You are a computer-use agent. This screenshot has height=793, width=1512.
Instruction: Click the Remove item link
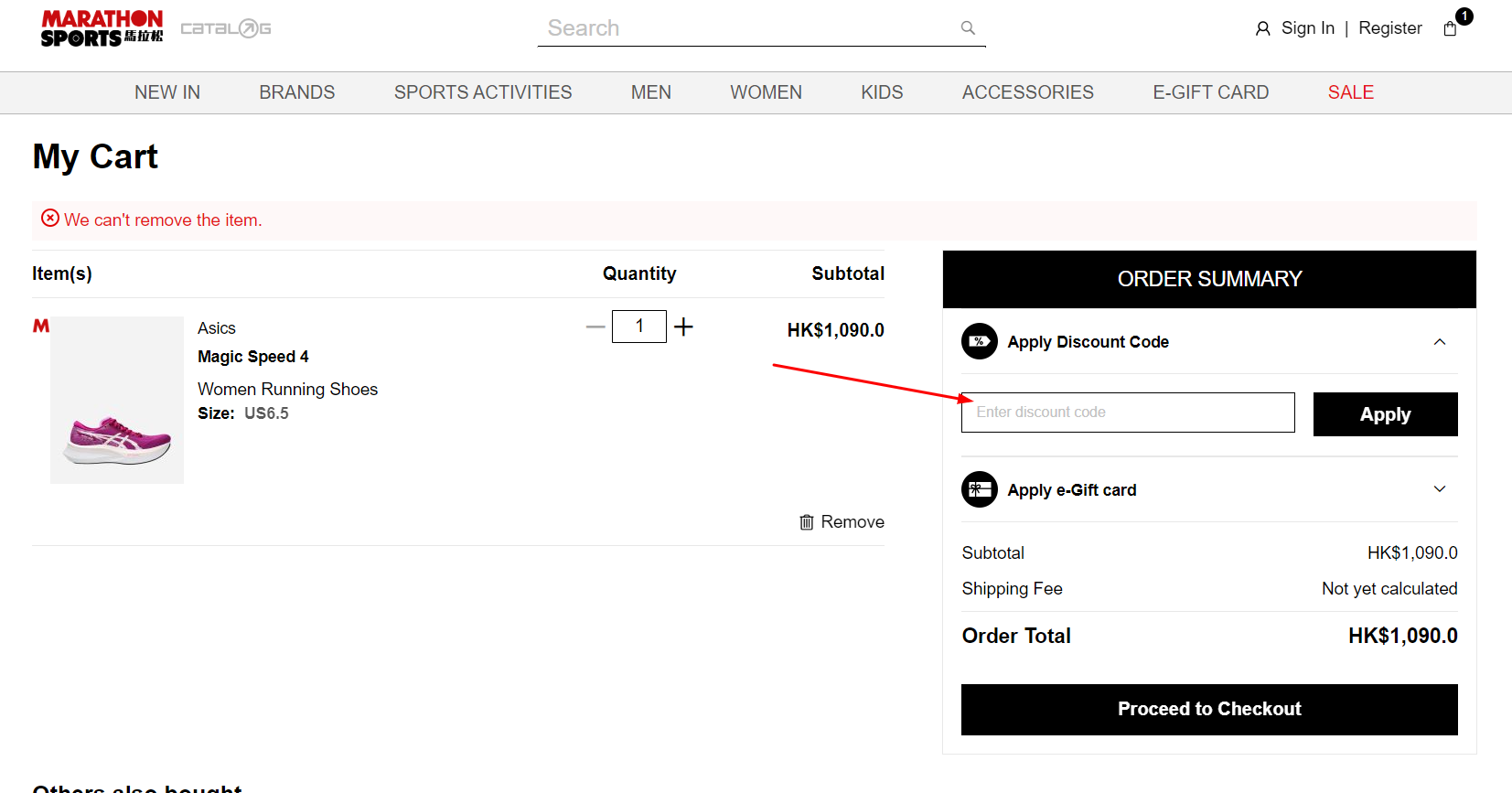tap(853, 522)
